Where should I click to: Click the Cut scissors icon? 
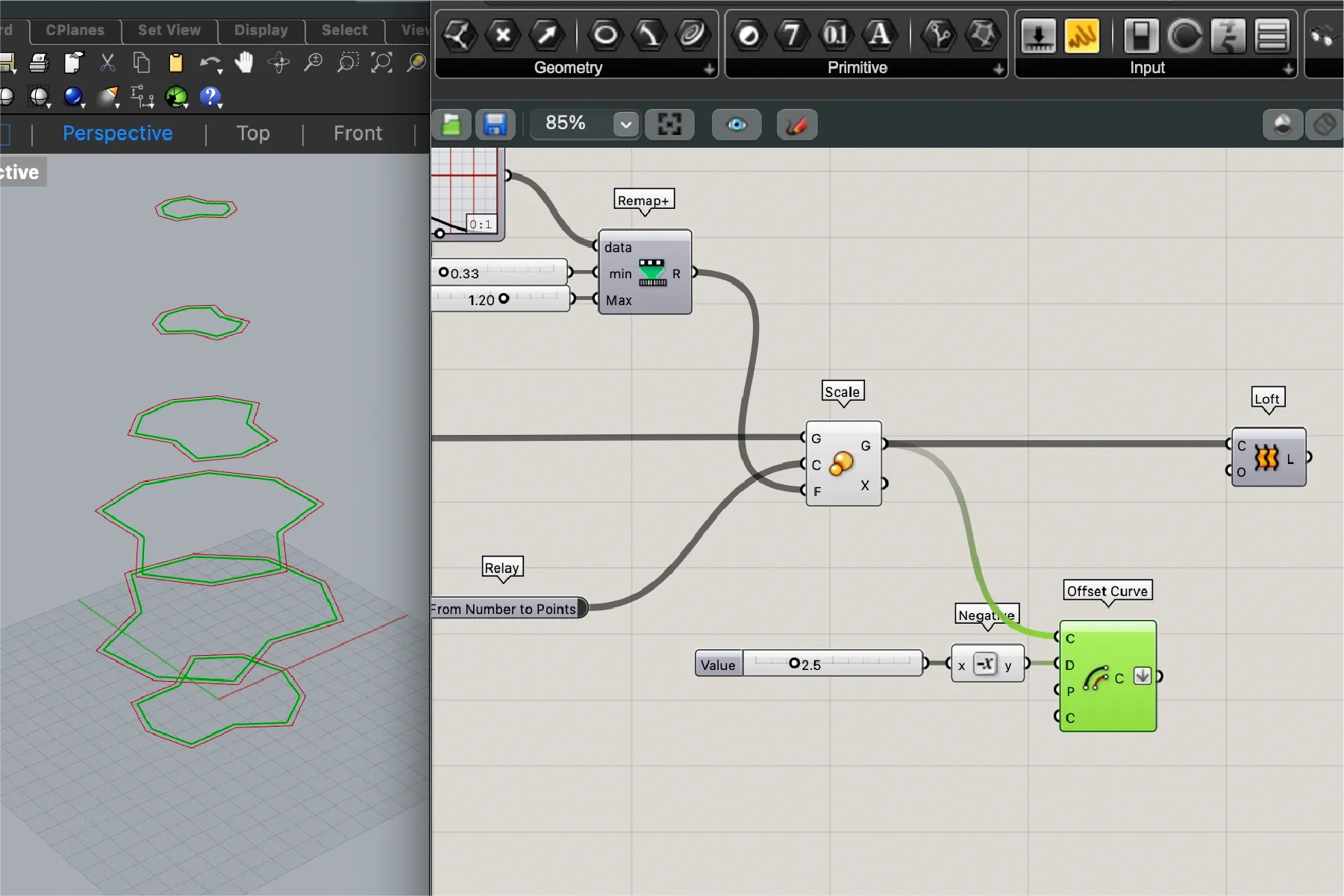107,63
